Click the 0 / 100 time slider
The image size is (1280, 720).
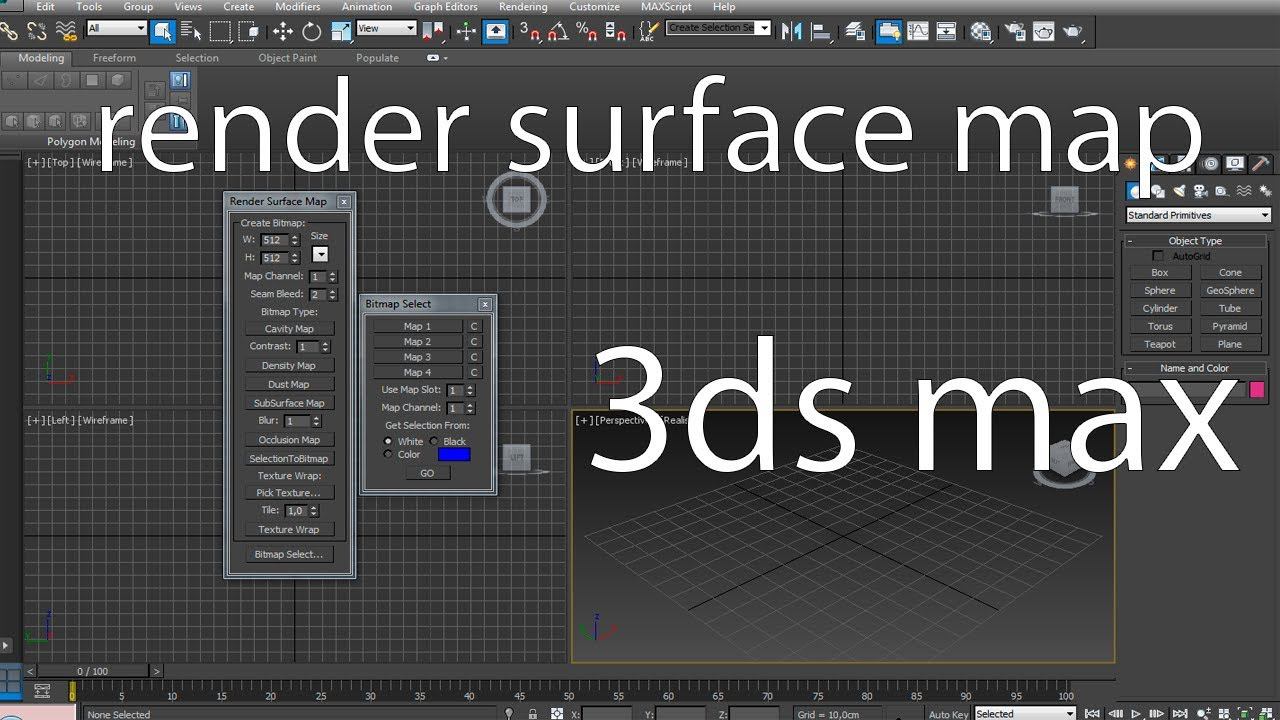pos(93,671)
